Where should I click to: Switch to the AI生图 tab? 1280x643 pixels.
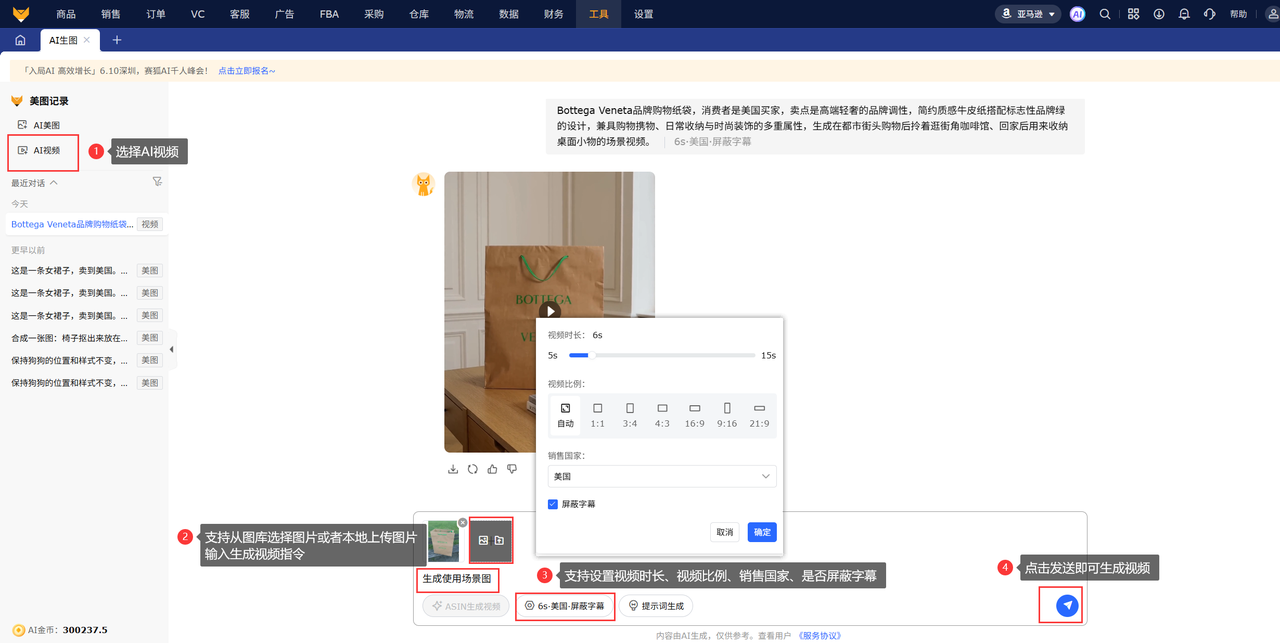tap(63, 40)
